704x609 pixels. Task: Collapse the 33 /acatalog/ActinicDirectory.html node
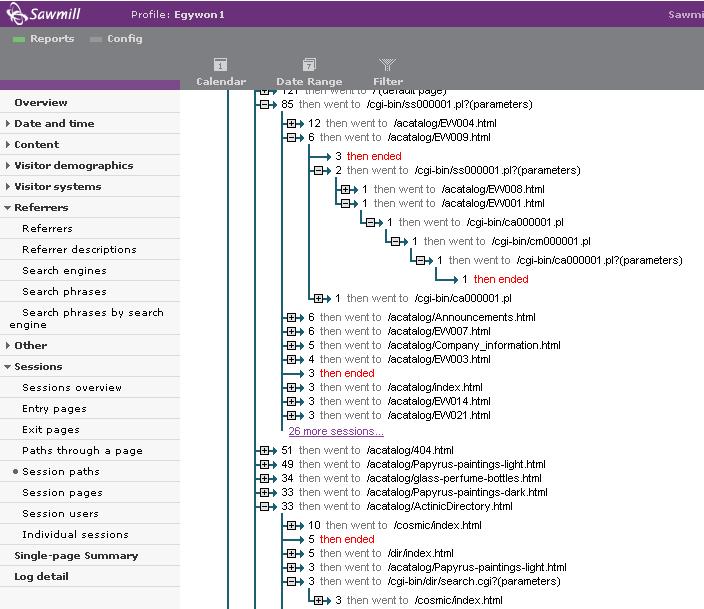[265, 506]
